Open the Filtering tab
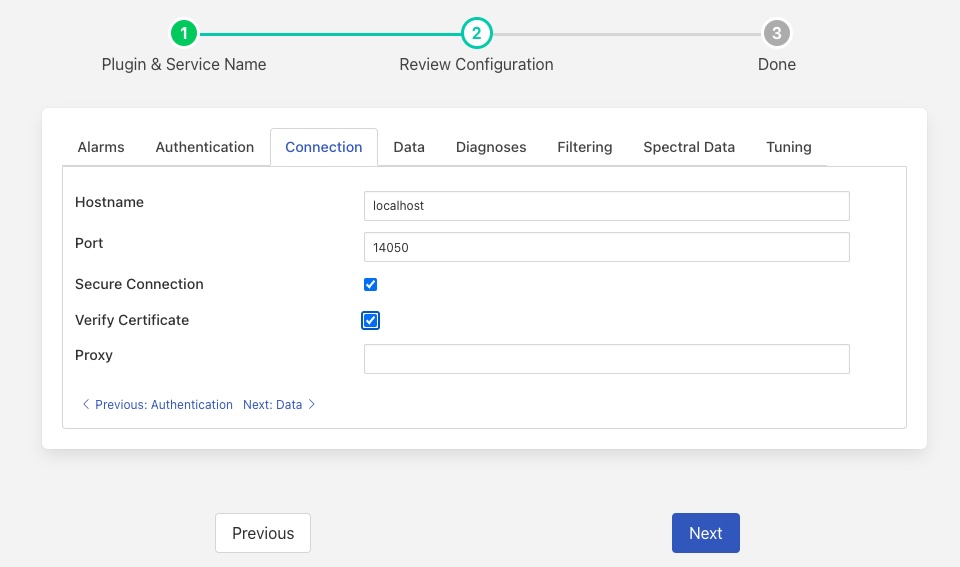Screen dimensions: 960x567 coord(585,147)
